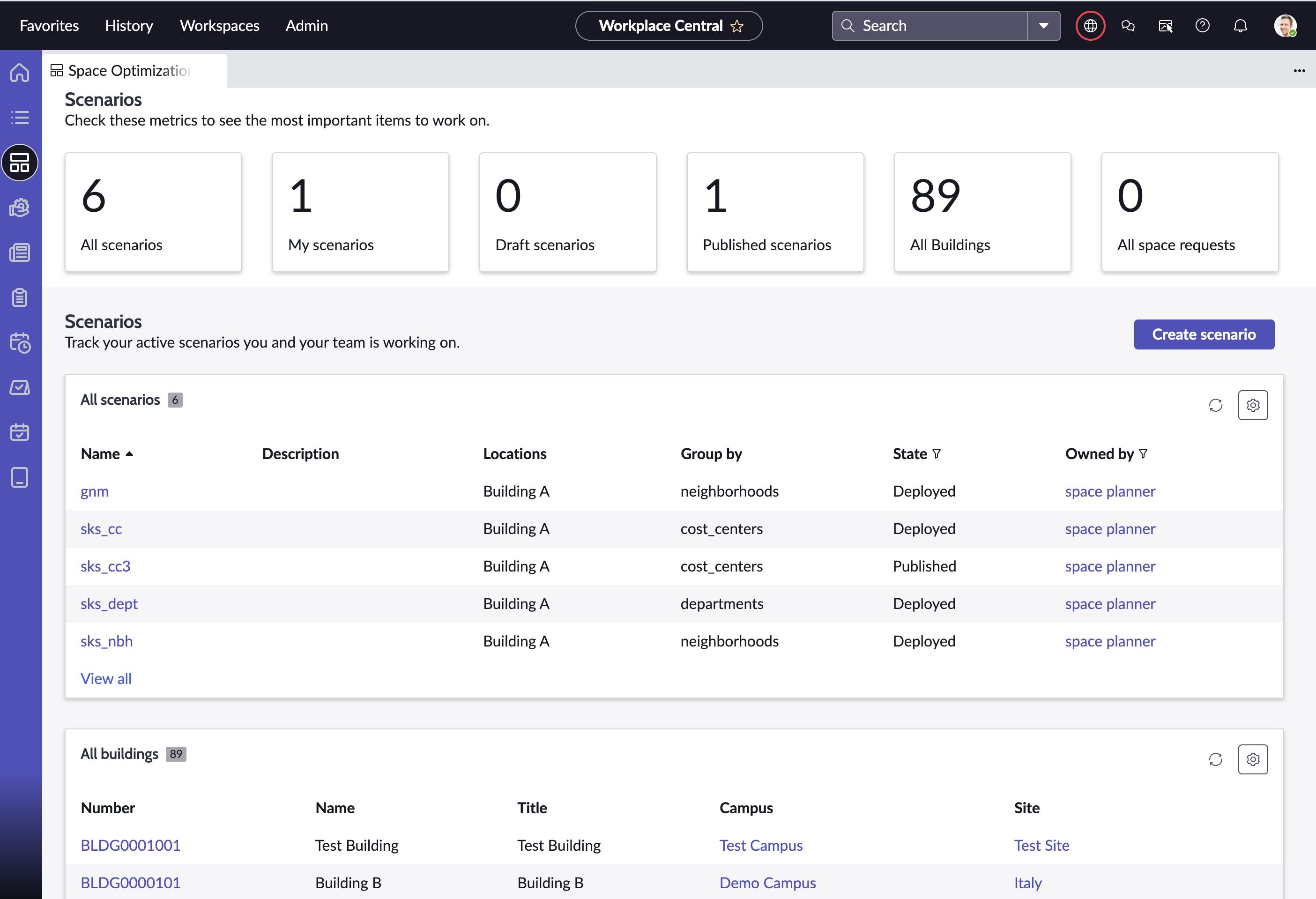Open the Test Site link
The image size is (1316, 899).
1041,845
